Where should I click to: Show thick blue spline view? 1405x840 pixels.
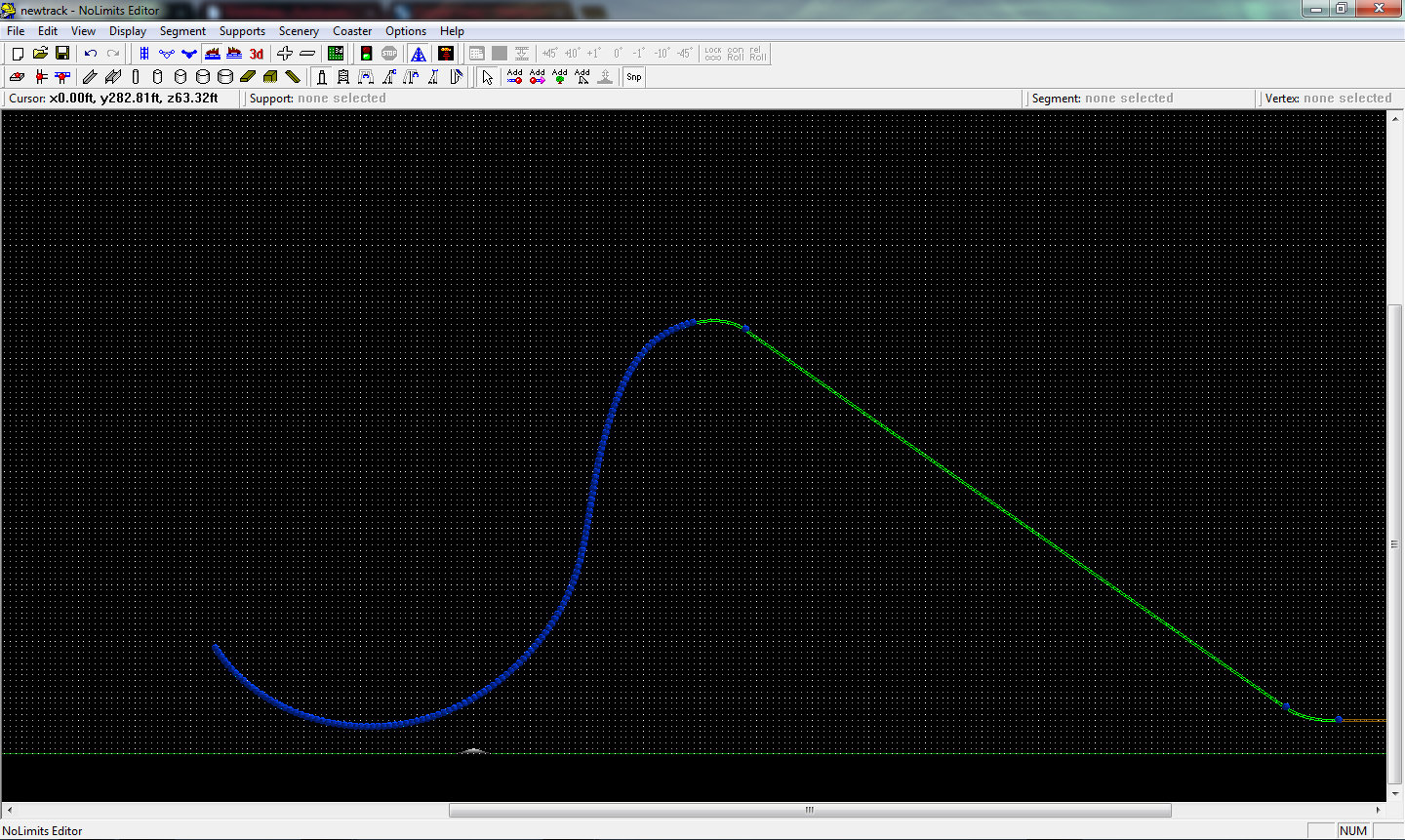point(189,54)
